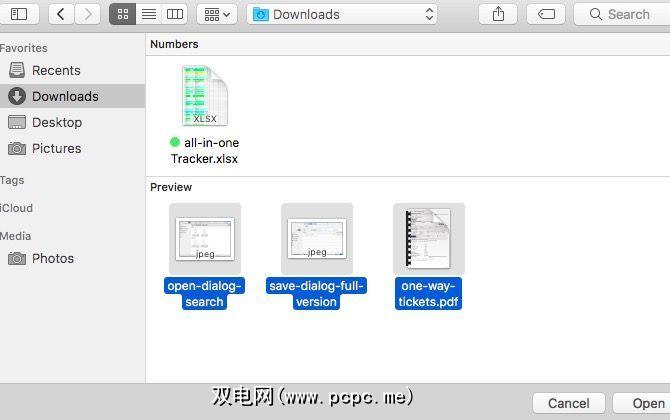
Task: Click the open-dialog-search file name
Action: [x=204, y=294]
